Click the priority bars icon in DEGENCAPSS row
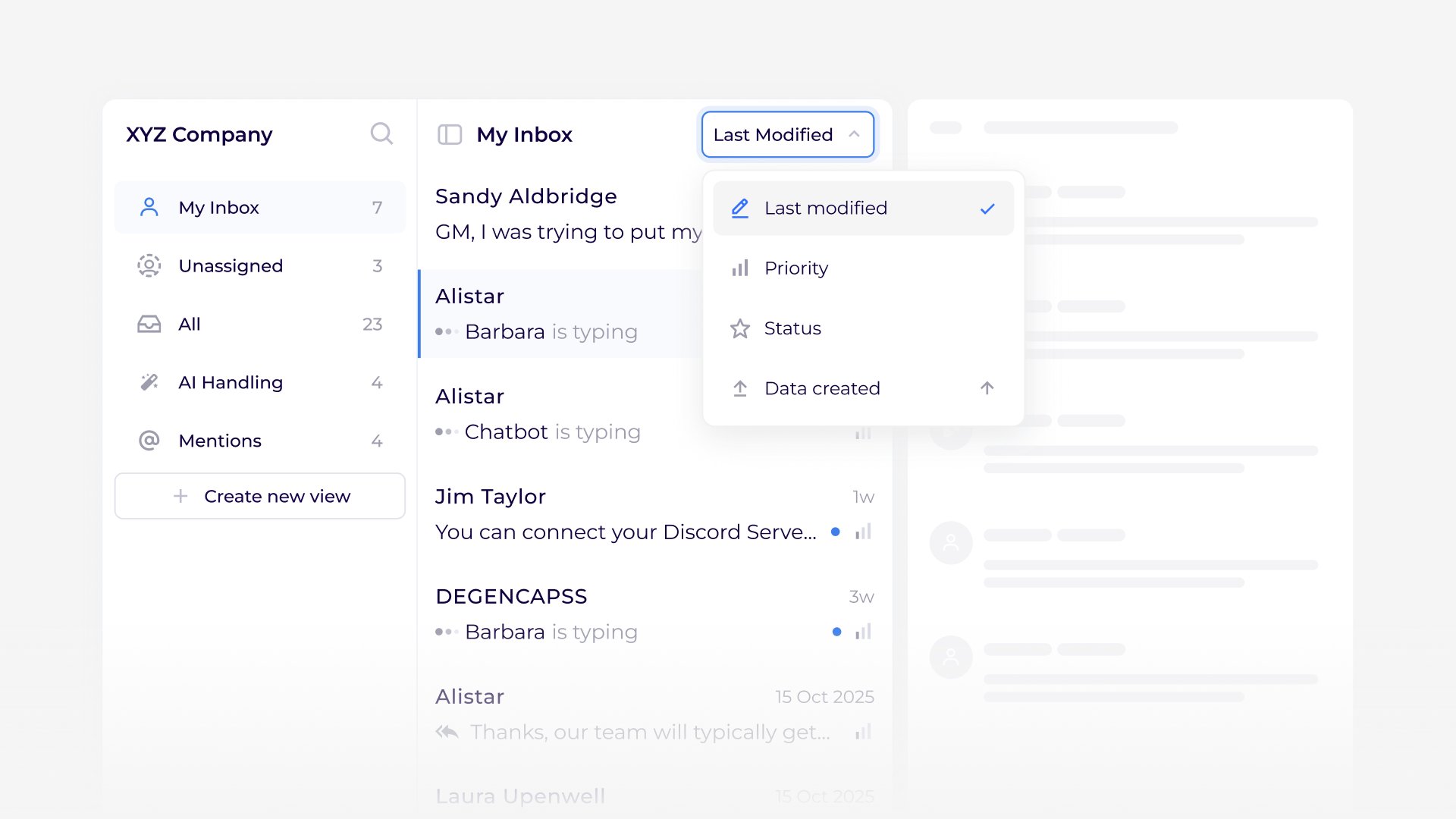This screenshot has width=1456, height=819. (863, 632)
